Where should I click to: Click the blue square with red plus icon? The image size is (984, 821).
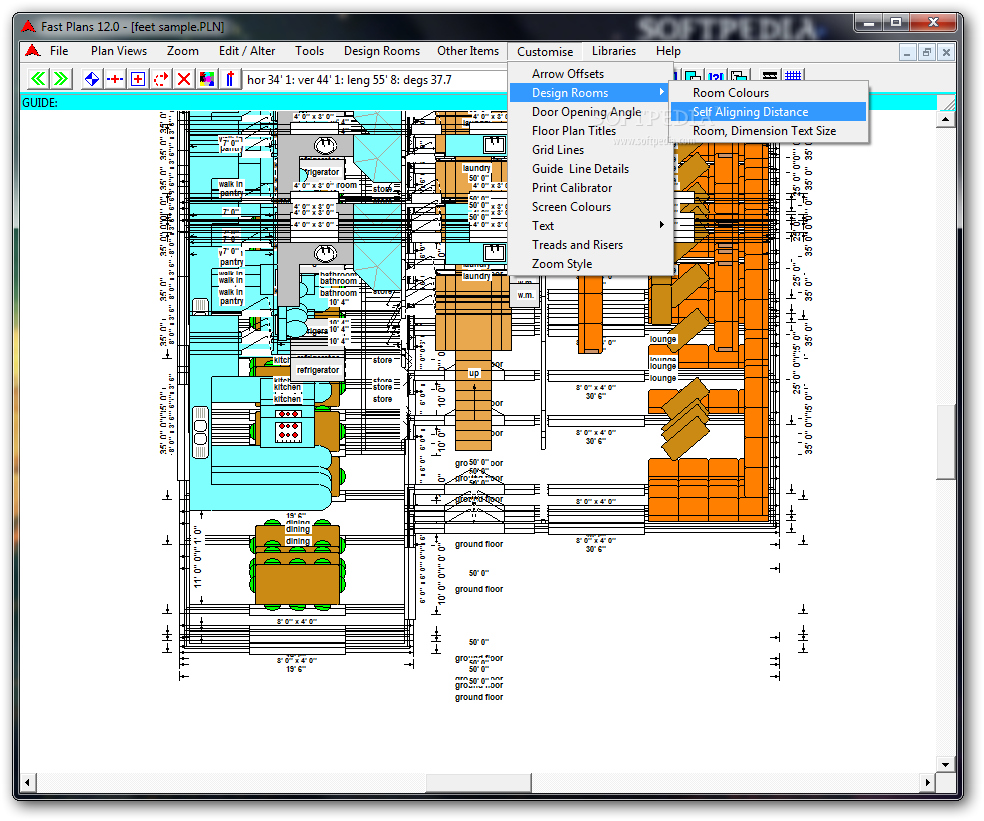[x=138, y=79]
